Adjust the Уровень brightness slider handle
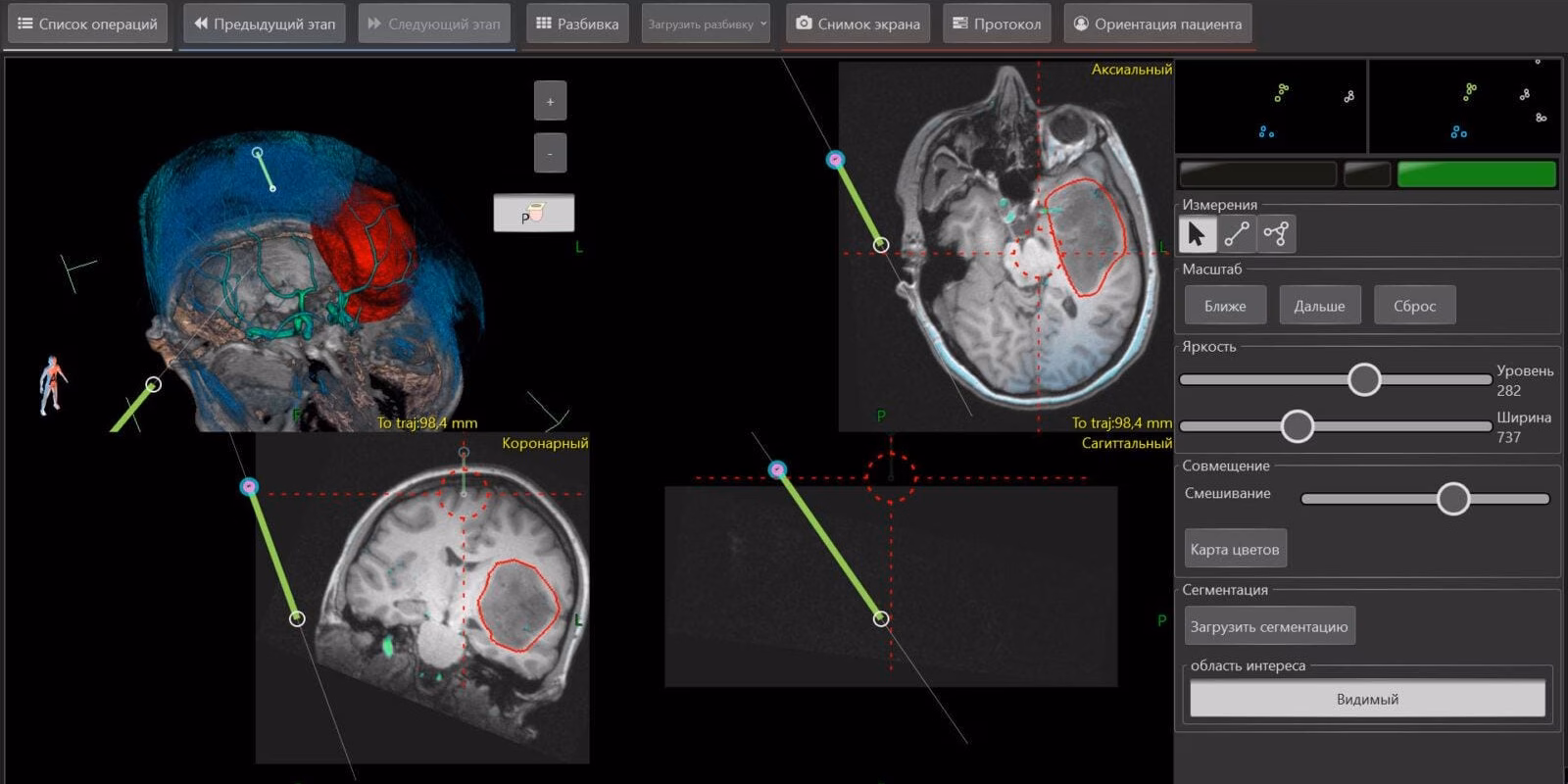Screen dimensions: 1568x784 coord(1363,379)
